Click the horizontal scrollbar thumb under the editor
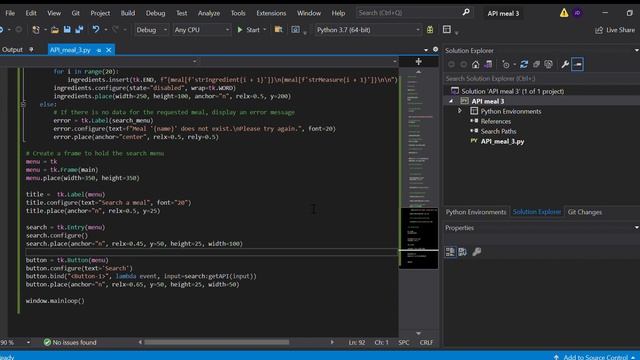Viewport: 640px width, 360px height. click(216, 342)
